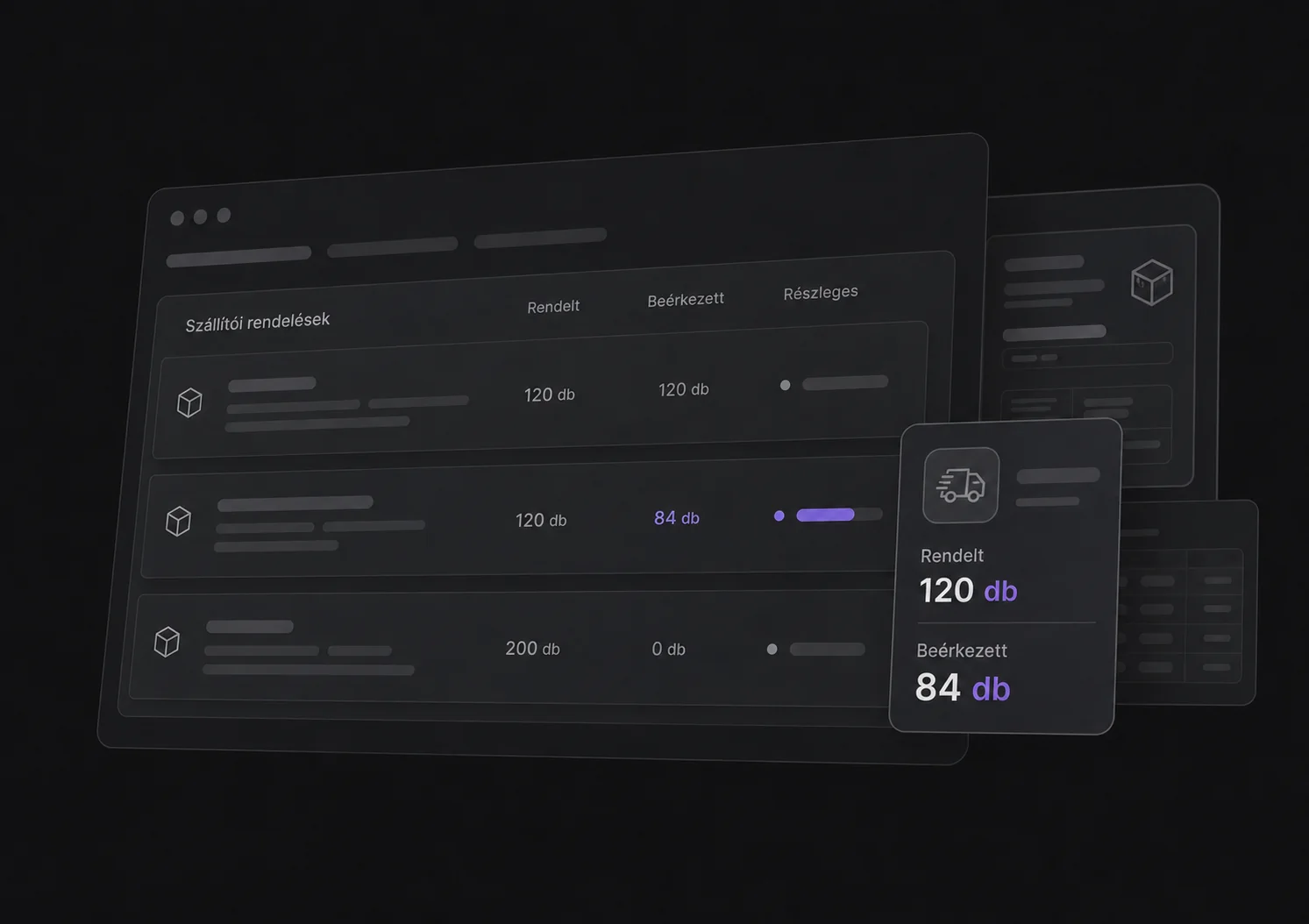1309x924 pixels.
Task: Click the large box icon in the right panel
Action: click(1151, 282)
